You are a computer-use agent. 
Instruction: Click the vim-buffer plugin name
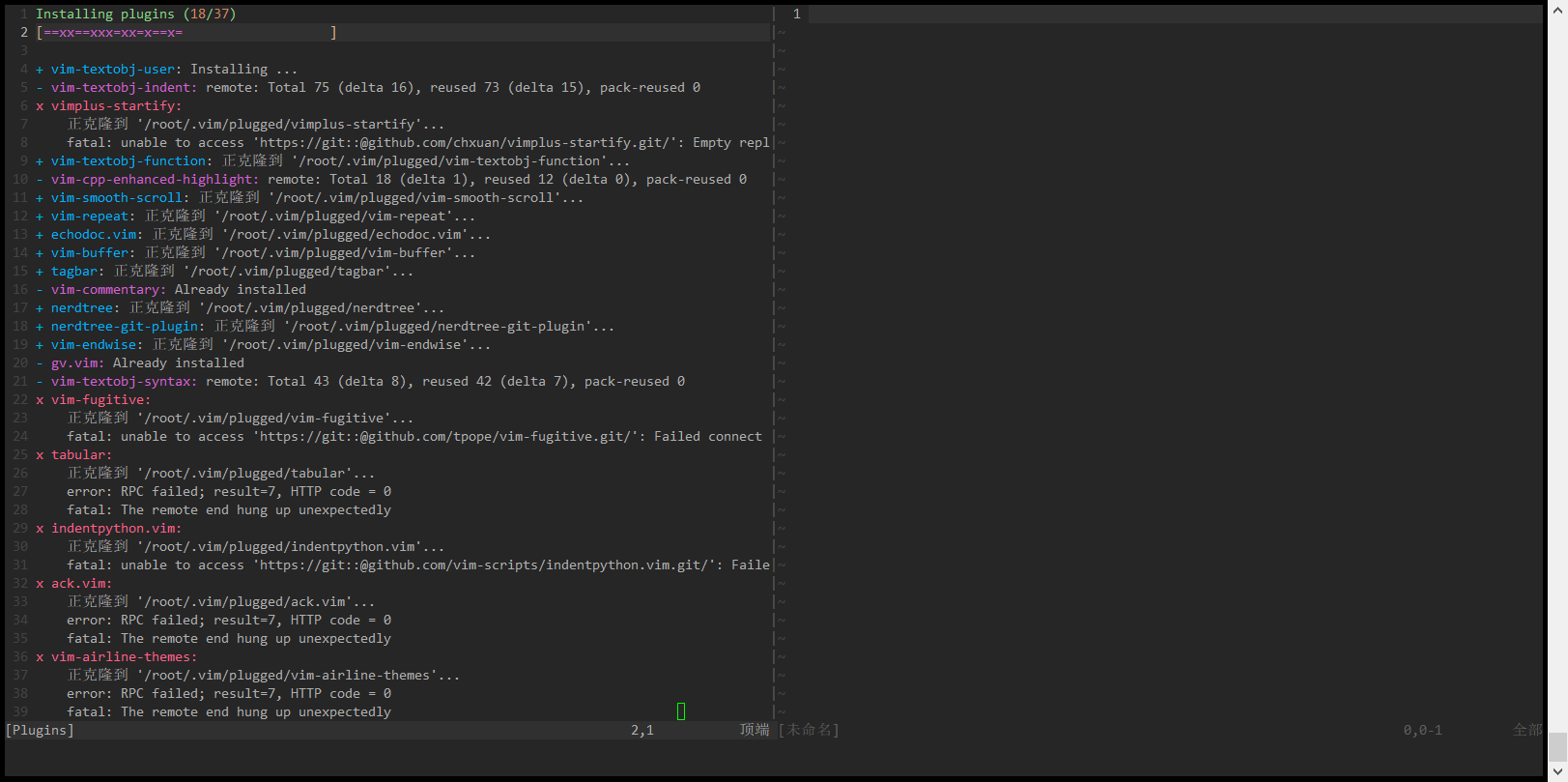tap(90, 252)
